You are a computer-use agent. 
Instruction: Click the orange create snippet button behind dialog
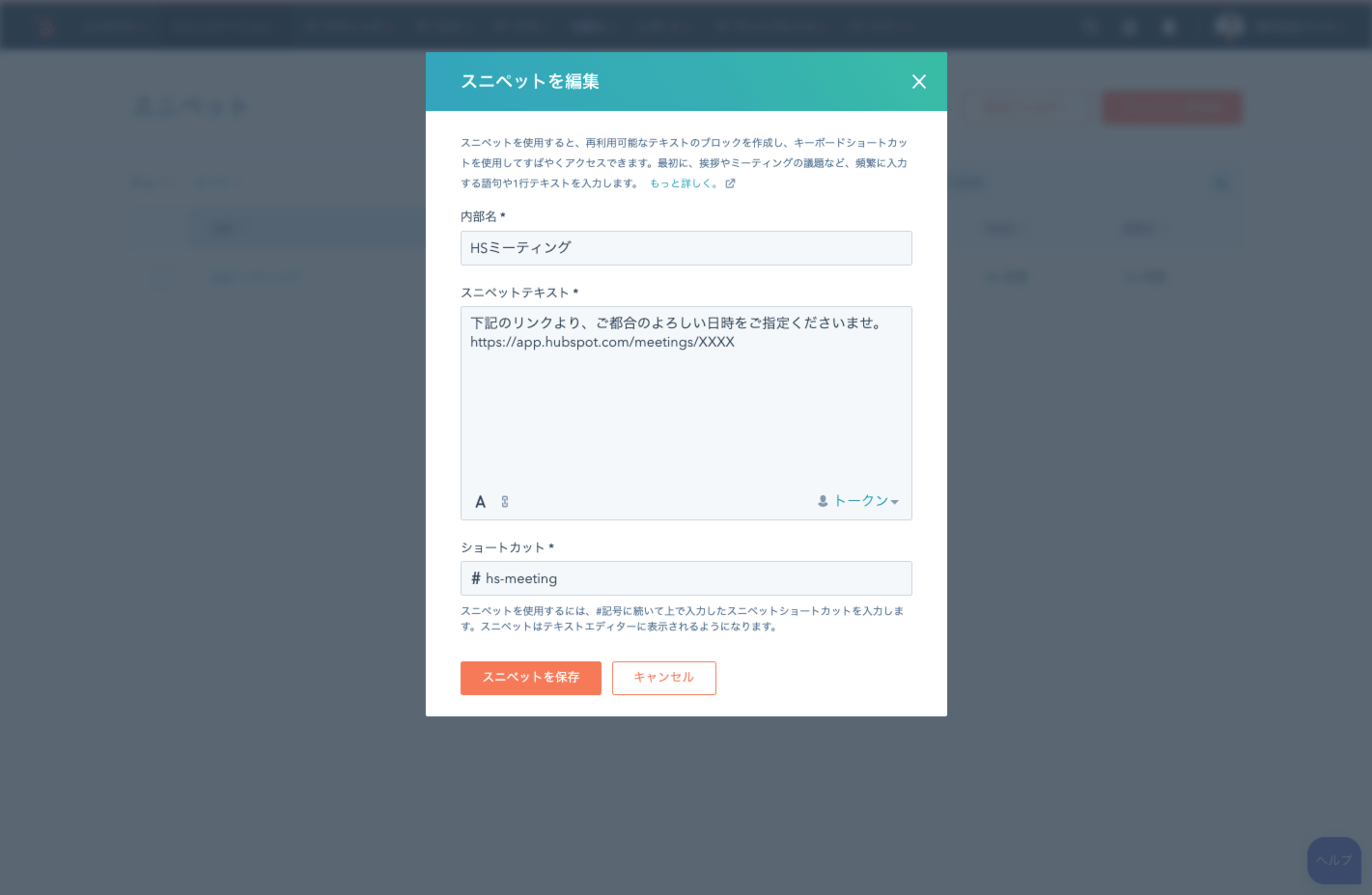[1171, 107]
